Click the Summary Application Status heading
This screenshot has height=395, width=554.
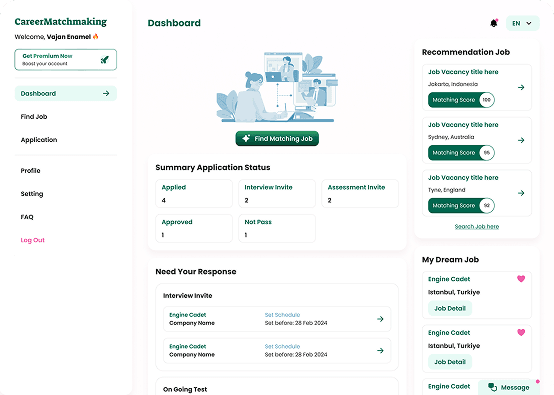point(213,167)
